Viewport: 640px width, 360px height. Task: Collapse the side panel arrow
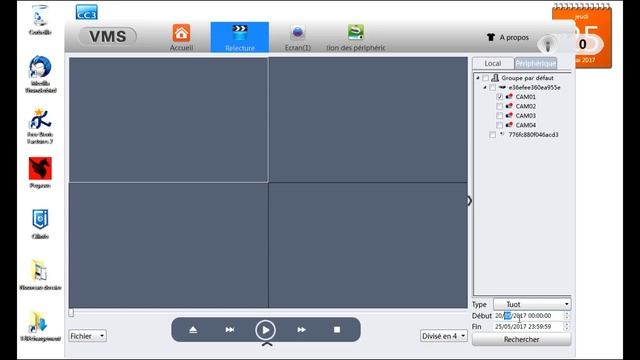[x=469, y=201]
